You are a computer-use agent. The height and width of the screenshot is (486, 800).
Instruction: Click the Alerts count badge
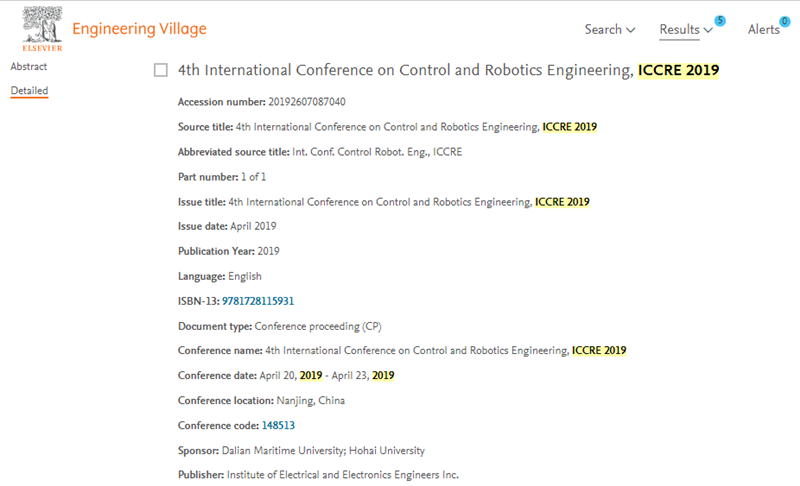click(x=785, y=21)
